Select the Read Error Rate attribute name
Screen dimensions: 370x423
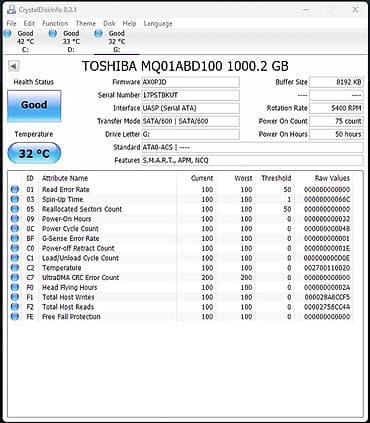click(x=66, y=189)
